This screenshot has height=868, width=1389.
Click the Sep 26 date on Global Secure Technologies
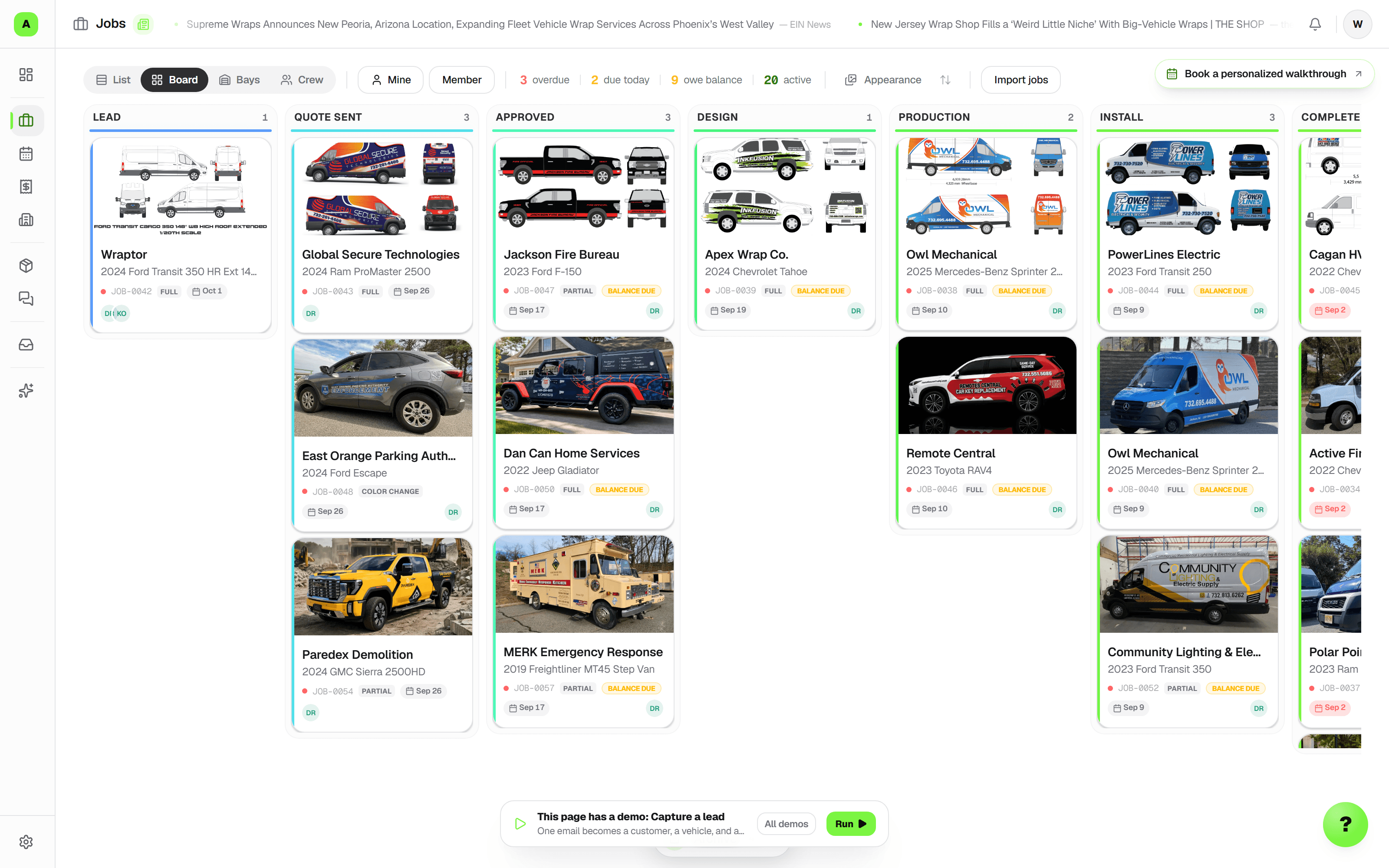pyautogui.click(x=411, y=291)
